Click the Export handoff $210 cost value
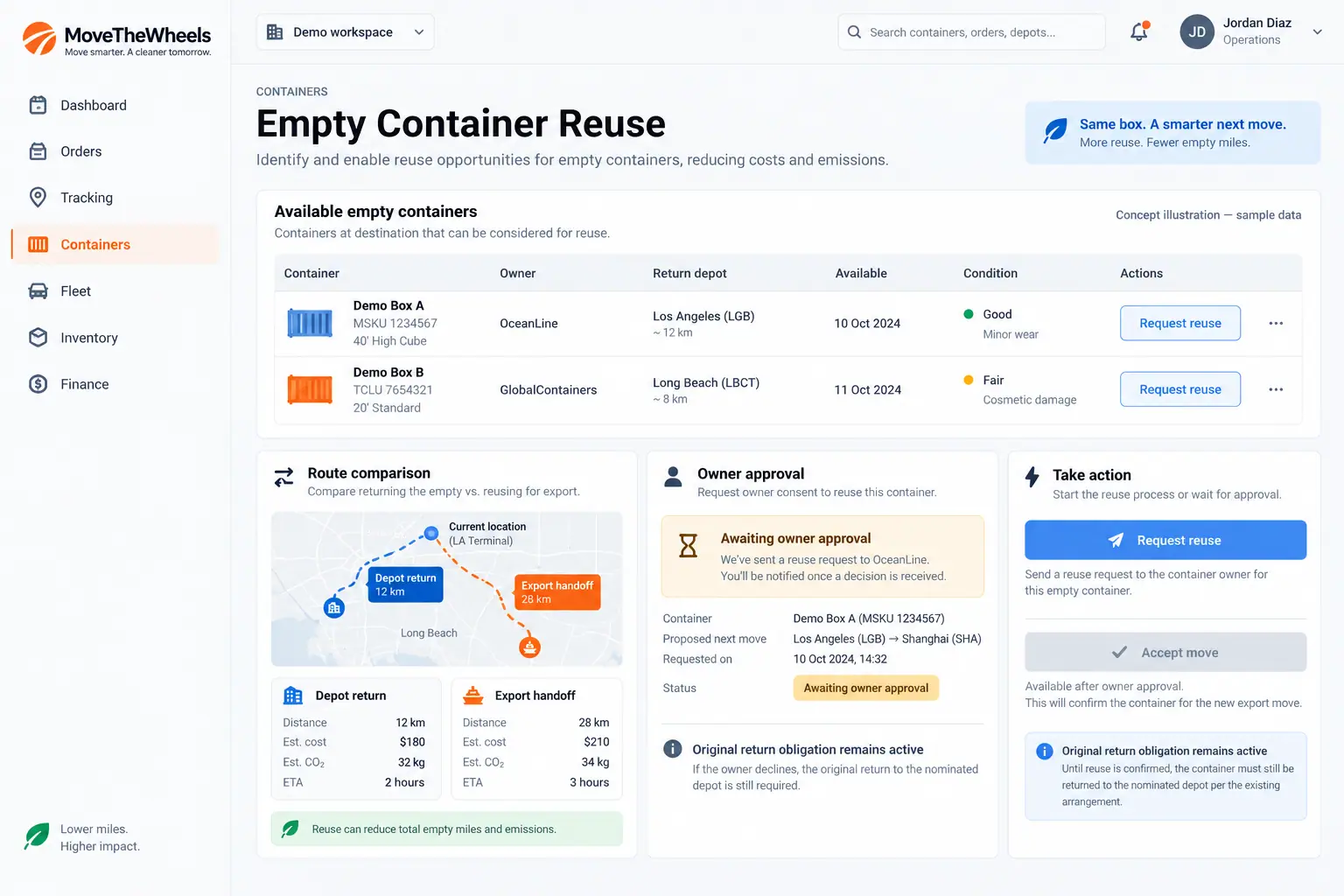The height and width of the screenshot is (896, 1344). [597, 742]
